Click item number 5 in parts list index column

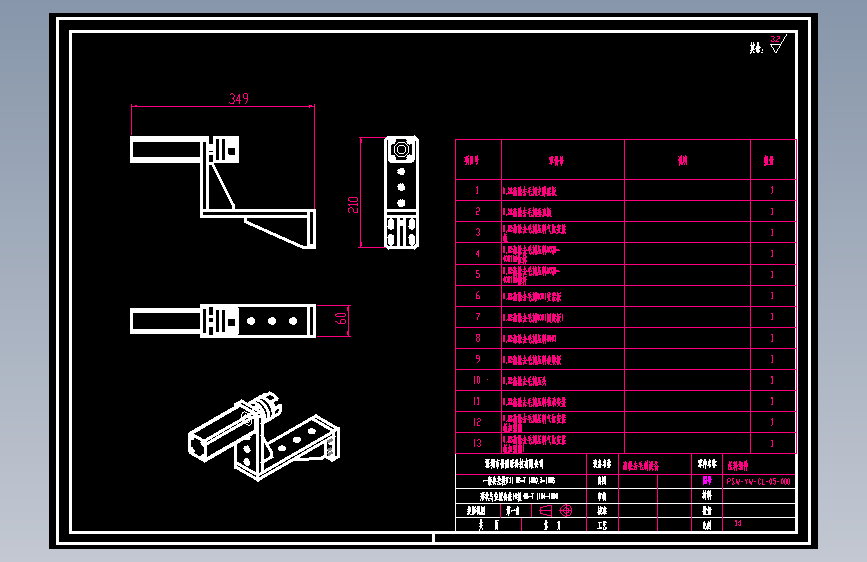(478, 274)
